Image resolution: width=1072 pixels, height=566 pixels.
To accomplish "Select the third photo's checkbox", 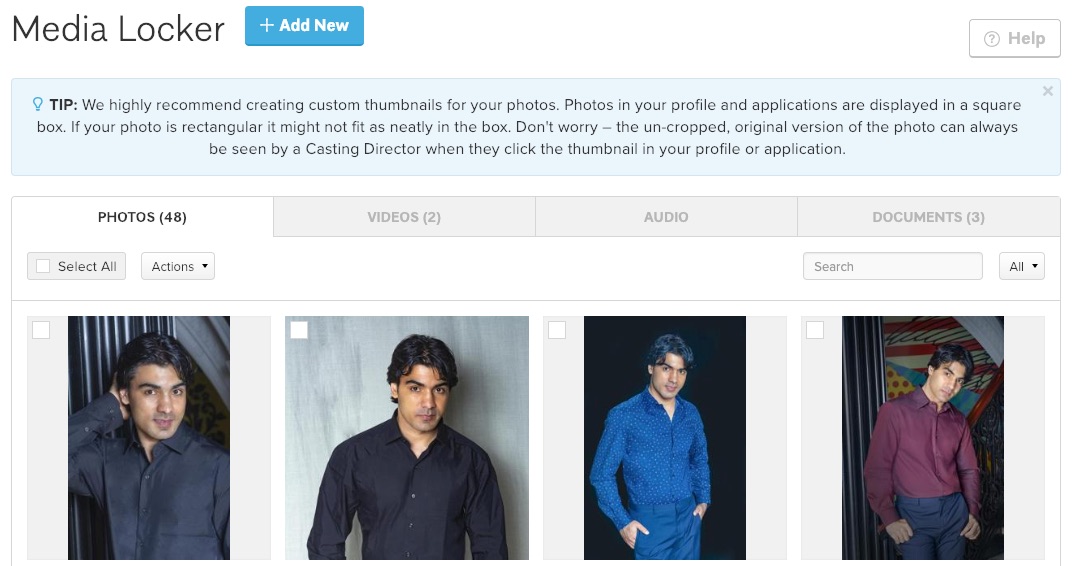I will coord(557,330).
